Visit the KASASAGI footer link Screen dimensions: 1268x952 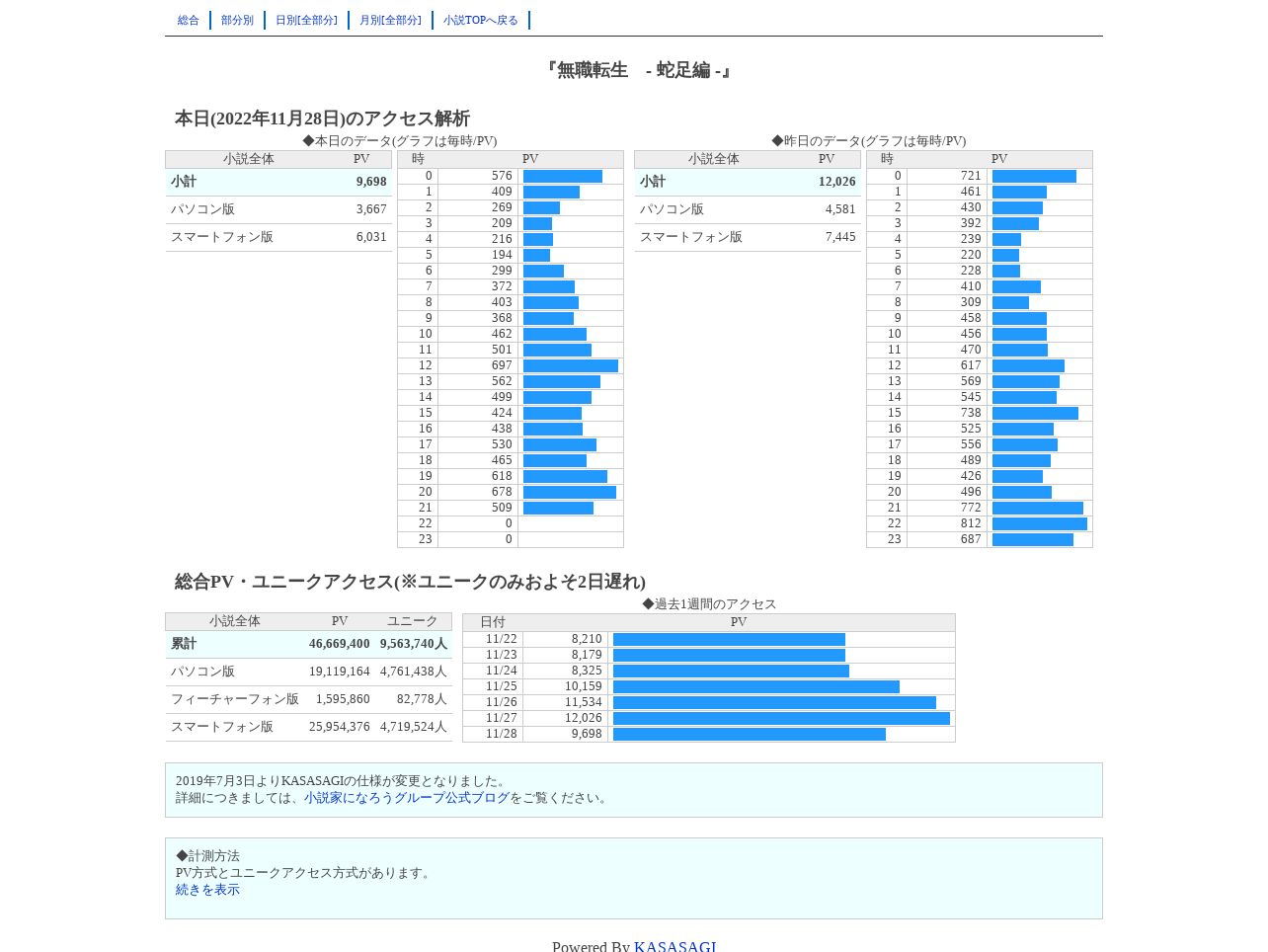pos(675,946)
